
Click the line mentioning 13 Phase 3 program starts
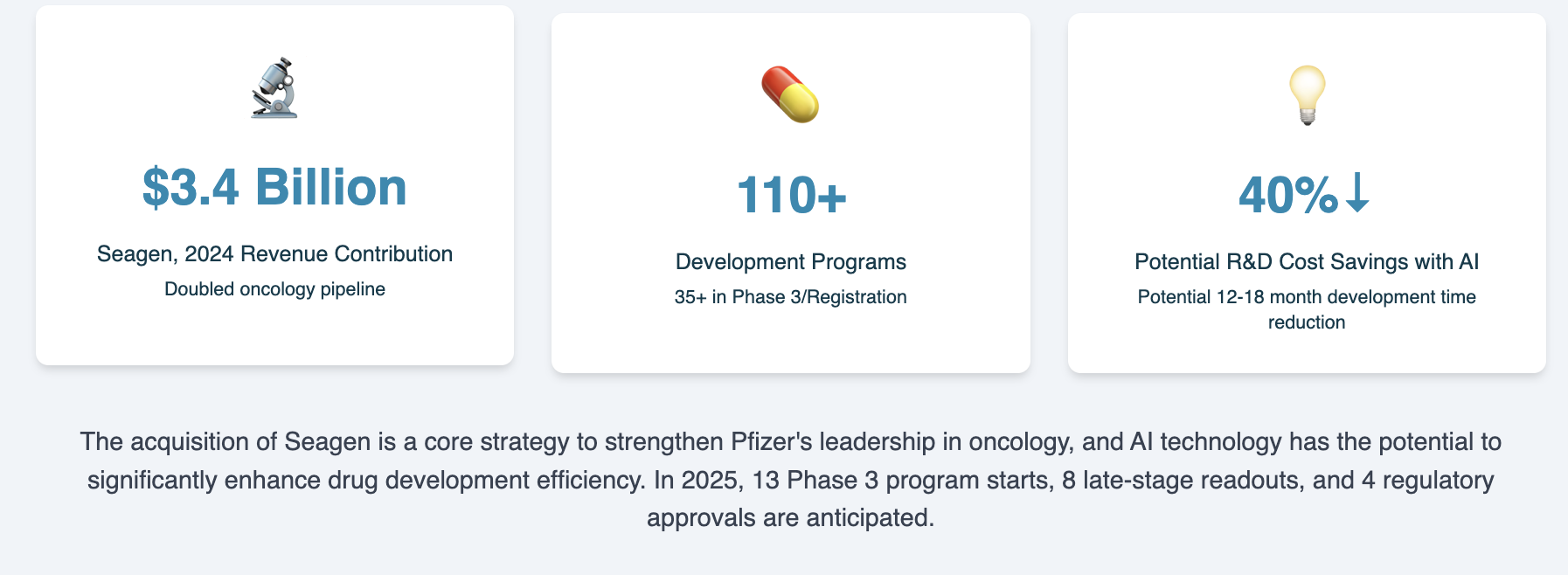[x=791, y=481]
